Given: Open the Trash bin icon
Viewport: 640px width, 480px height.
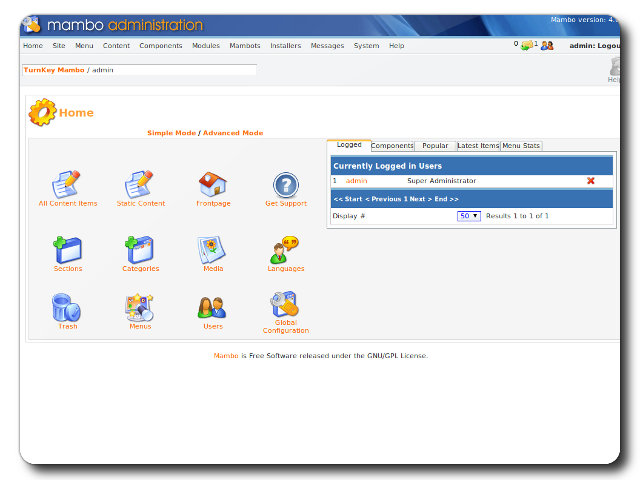Looking at the screenshot, I should pos(67,308).
